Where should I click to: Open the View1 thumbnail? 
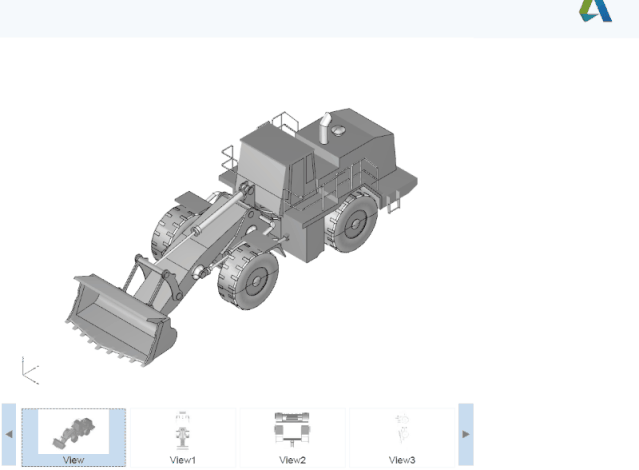point(183,437)
